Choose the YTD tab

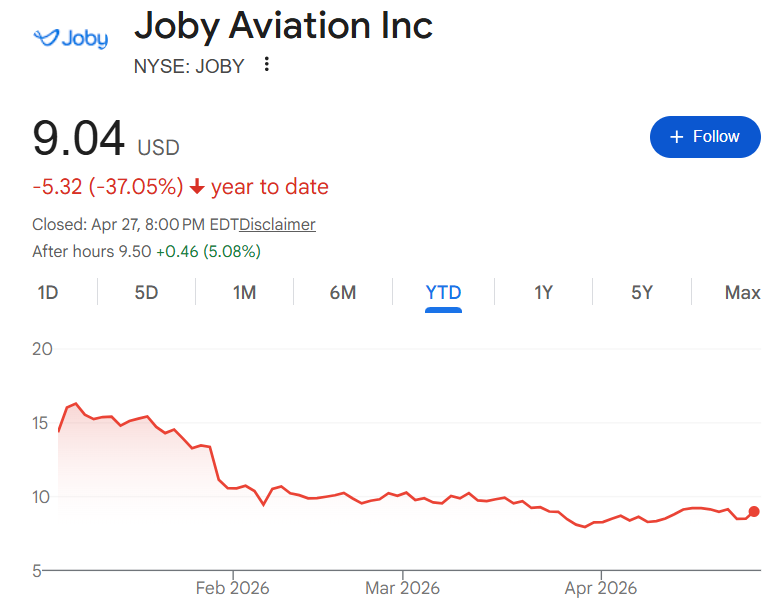pyautogui.click(x=443, y=293)
